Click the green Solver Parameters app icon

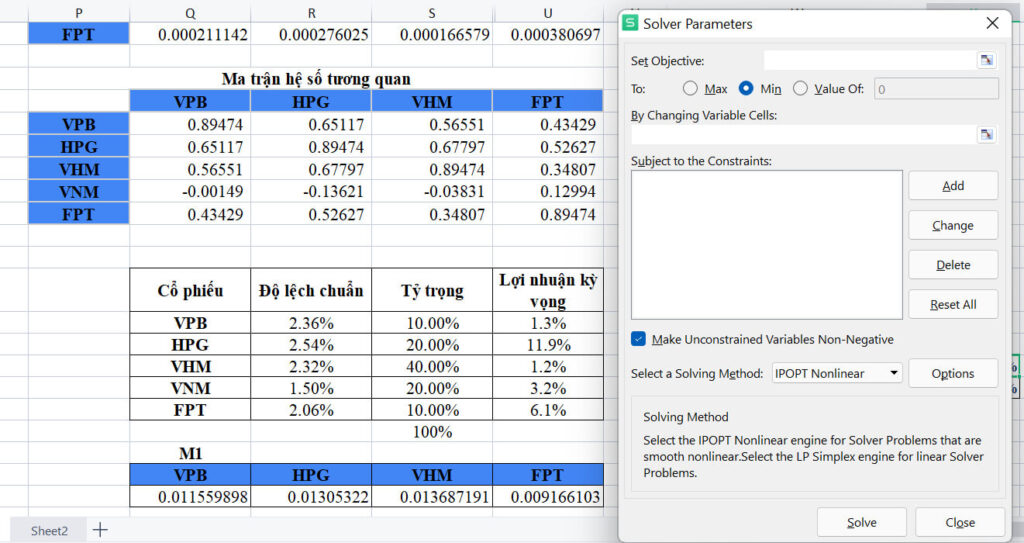pyautogui.click(x=630, y=24)
